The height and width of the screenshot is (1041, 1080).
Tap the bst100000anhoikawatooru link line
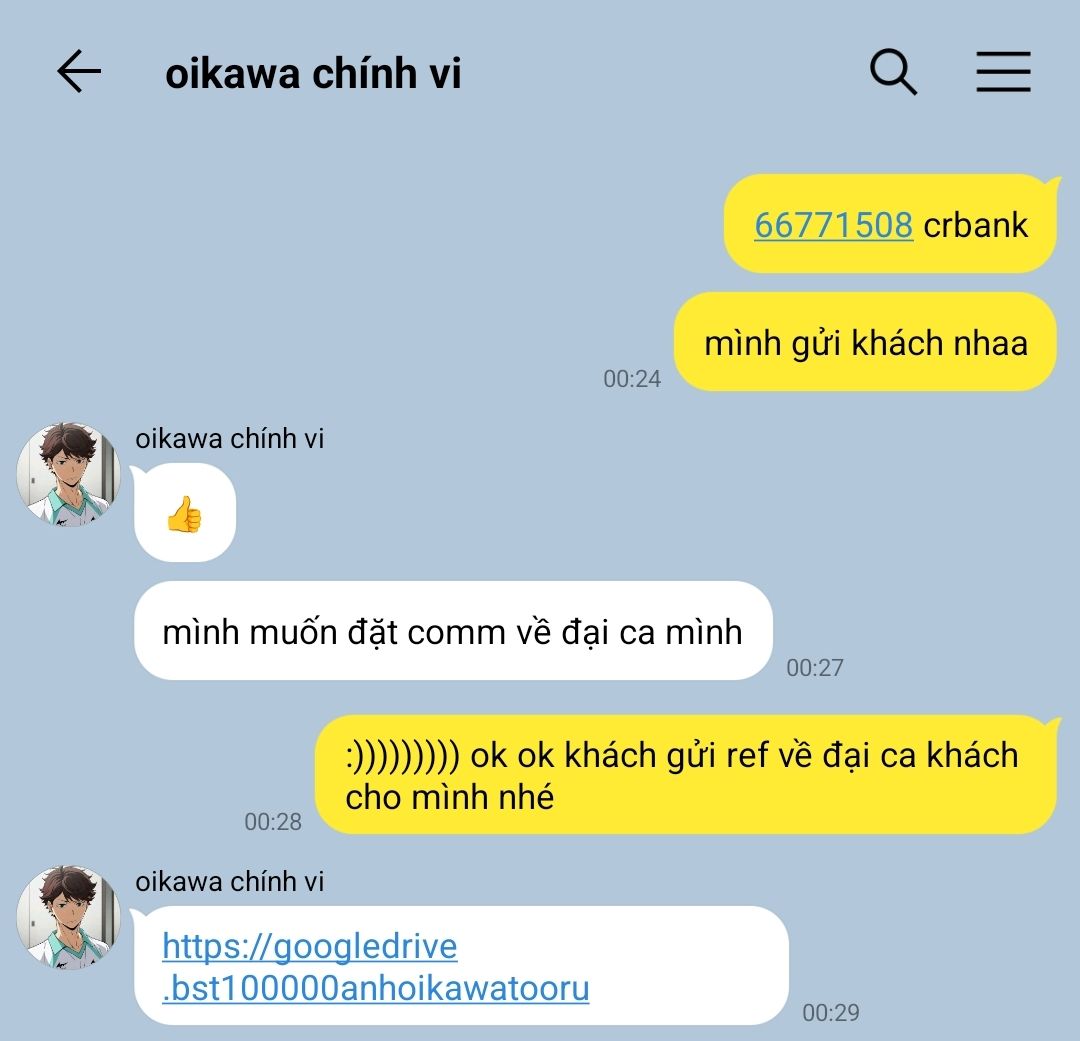pos(376,988)
